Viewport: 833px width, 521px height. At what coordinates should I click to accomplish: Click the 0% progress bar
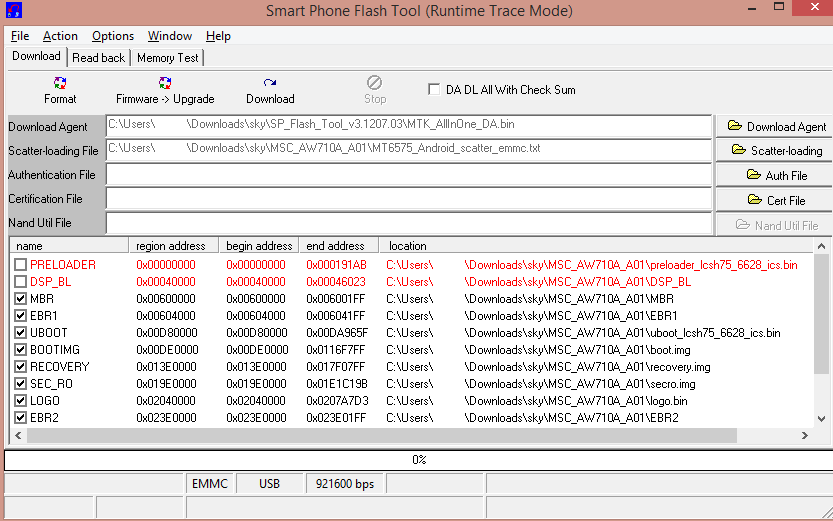[x=419, y=459]
